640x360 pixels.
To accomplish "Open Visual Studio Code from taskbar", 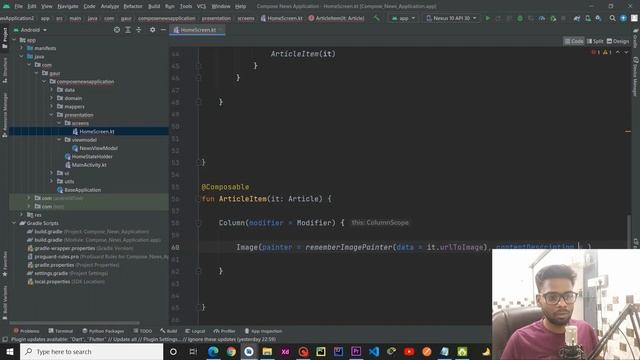I will click(x=373, y=351).
